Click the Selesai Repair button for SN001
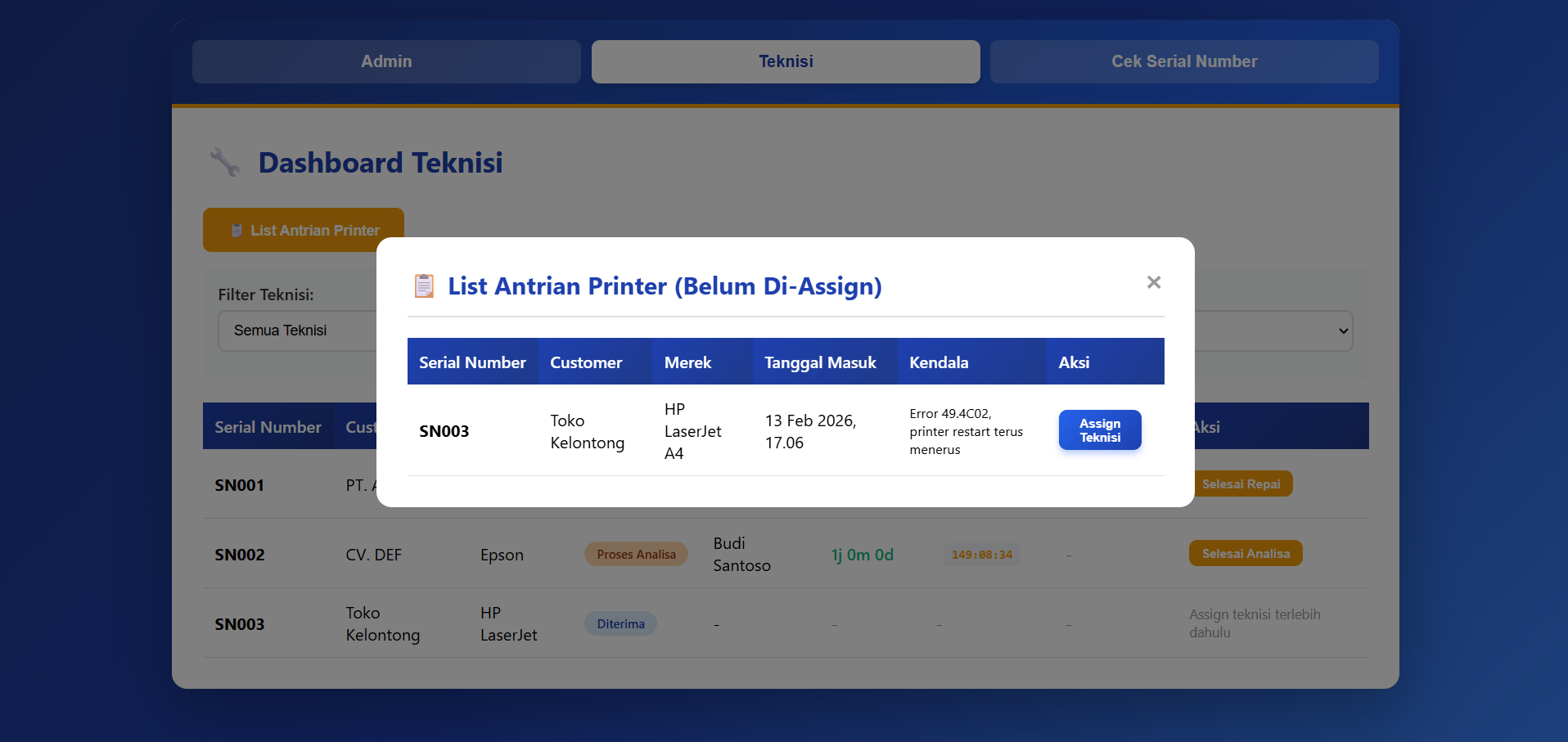The height and width of the screenshot is (742, 1568). [x=1241, y=484]
